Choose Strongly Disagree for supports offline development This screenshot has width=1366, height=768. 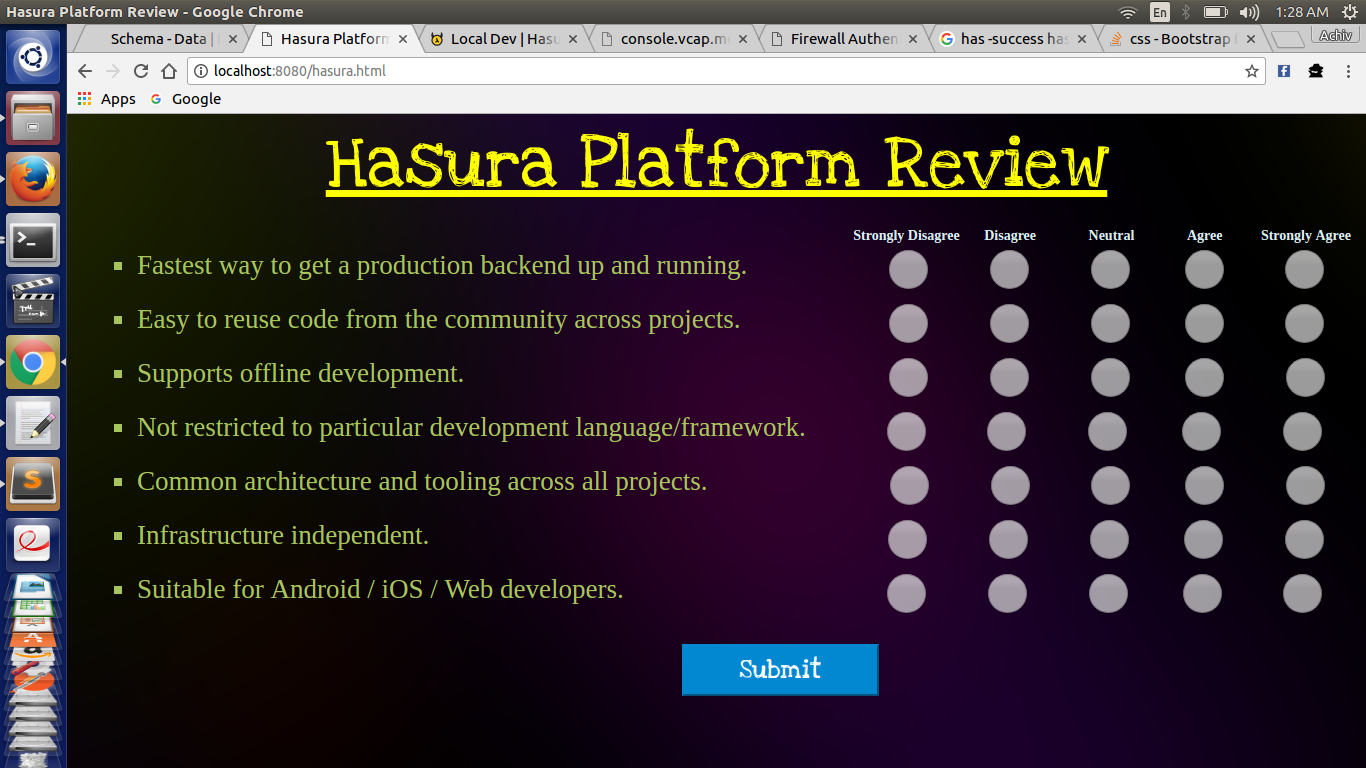click(x=908, y=378)
